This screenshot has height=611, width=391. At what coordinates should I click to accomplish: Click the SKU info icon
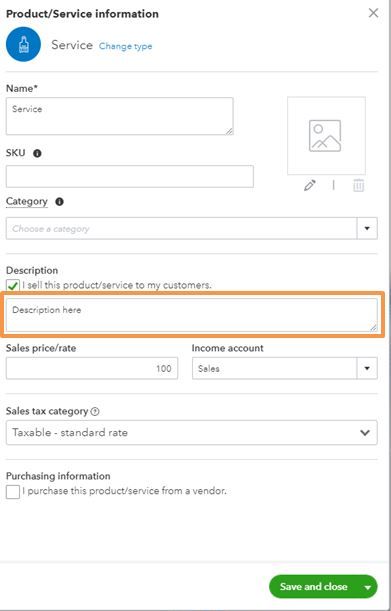point(37,153)
